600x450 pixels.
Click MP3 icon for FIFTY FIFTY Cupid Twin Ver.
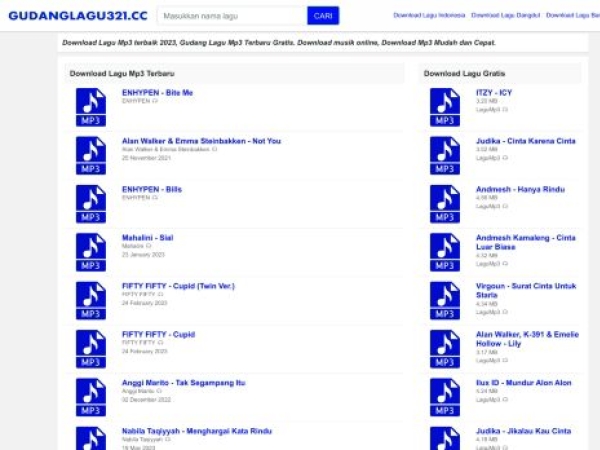pyautogui.click(x=90, y=300)
